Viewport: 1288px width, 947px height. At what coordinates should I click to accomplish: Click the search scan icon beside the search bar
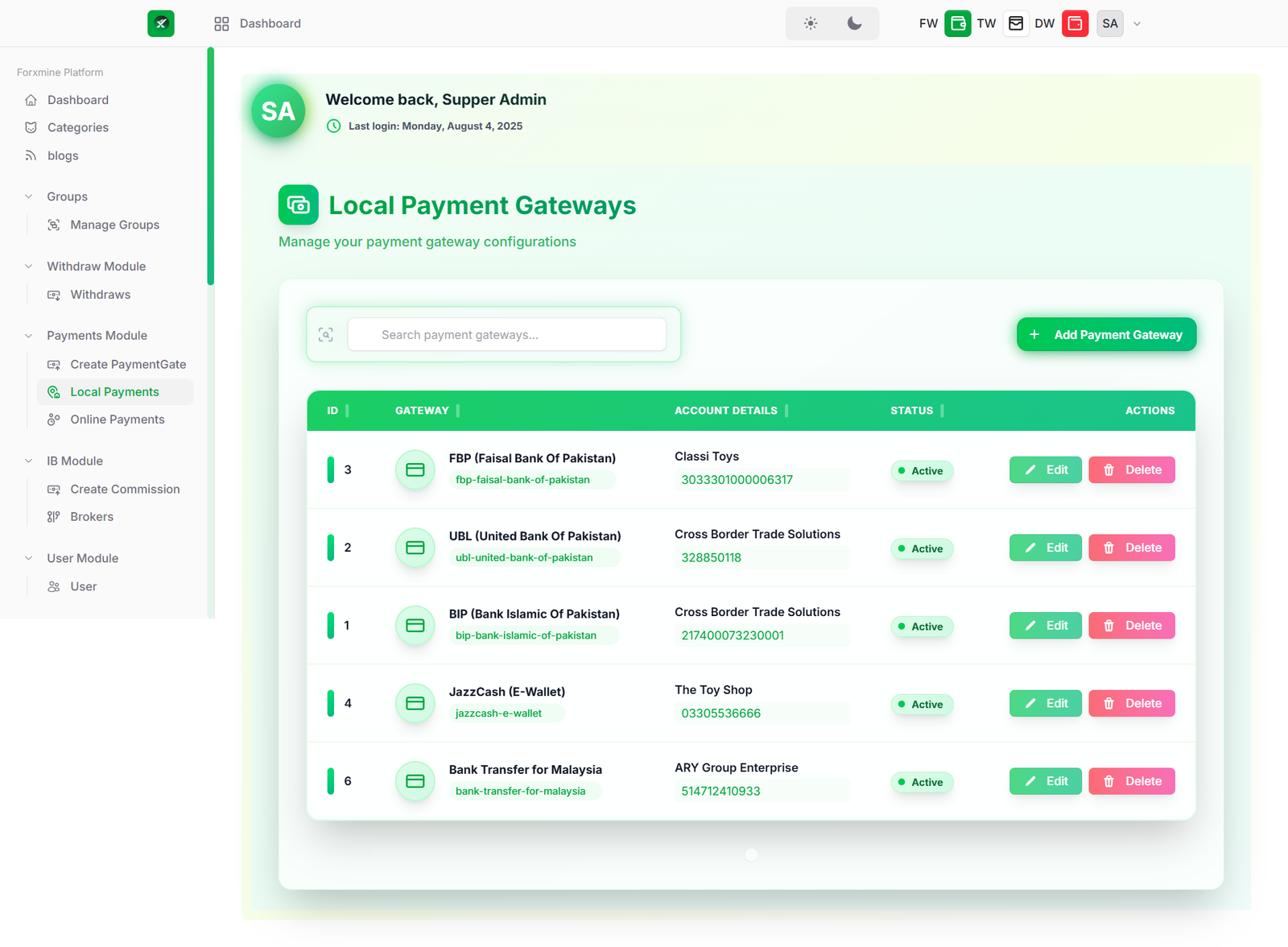[x=326, y=334]
